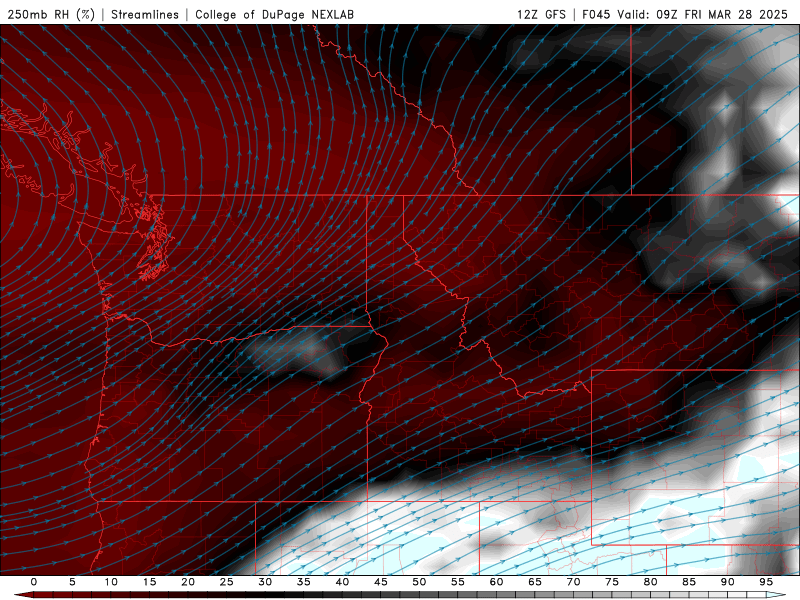Click the "45" colorbar scale label
This screenshot has width=800, height=600.
381,582
